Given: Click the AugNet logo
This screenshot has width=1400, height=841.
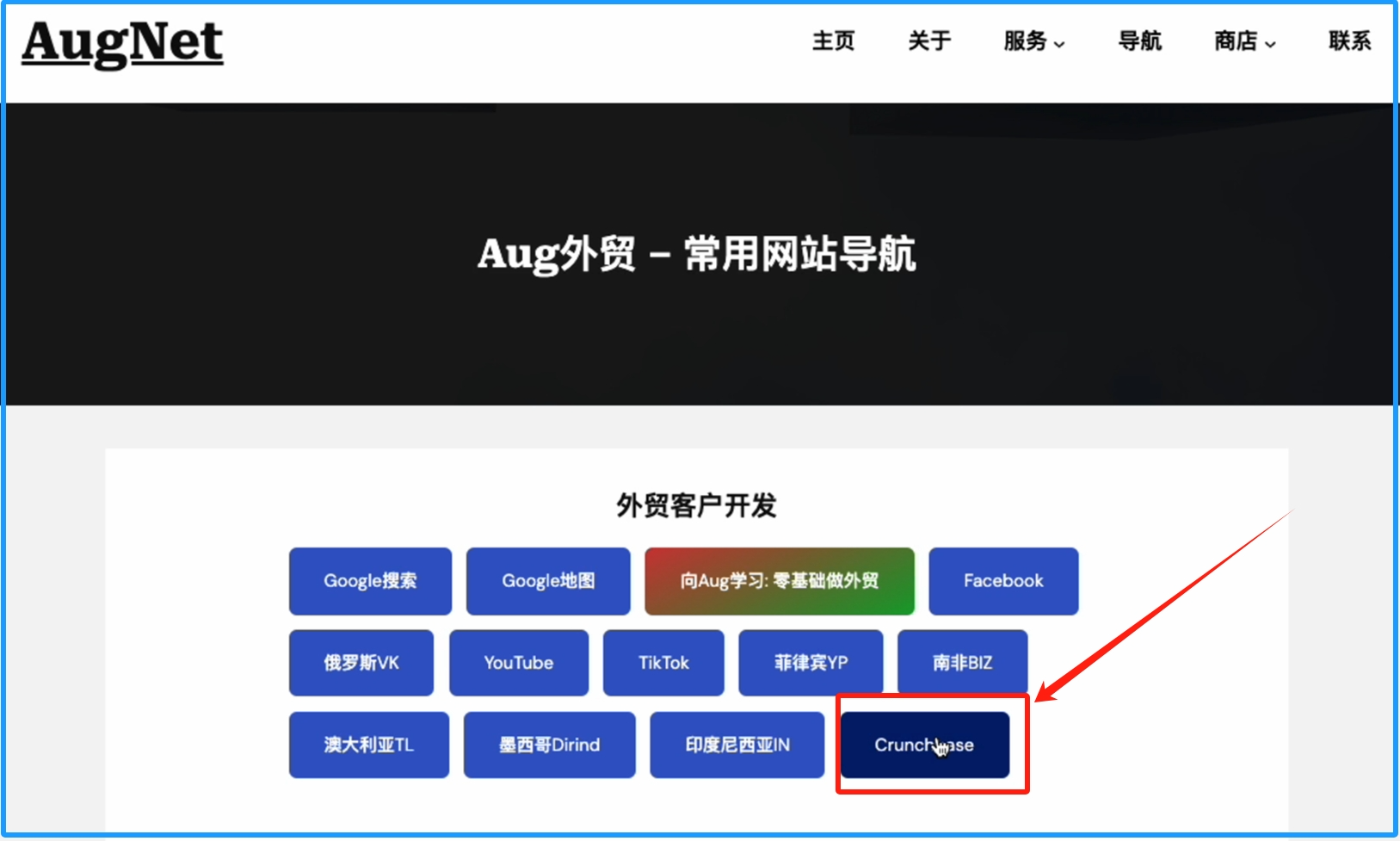Looking at the screenshot, I should coord(122,44).
